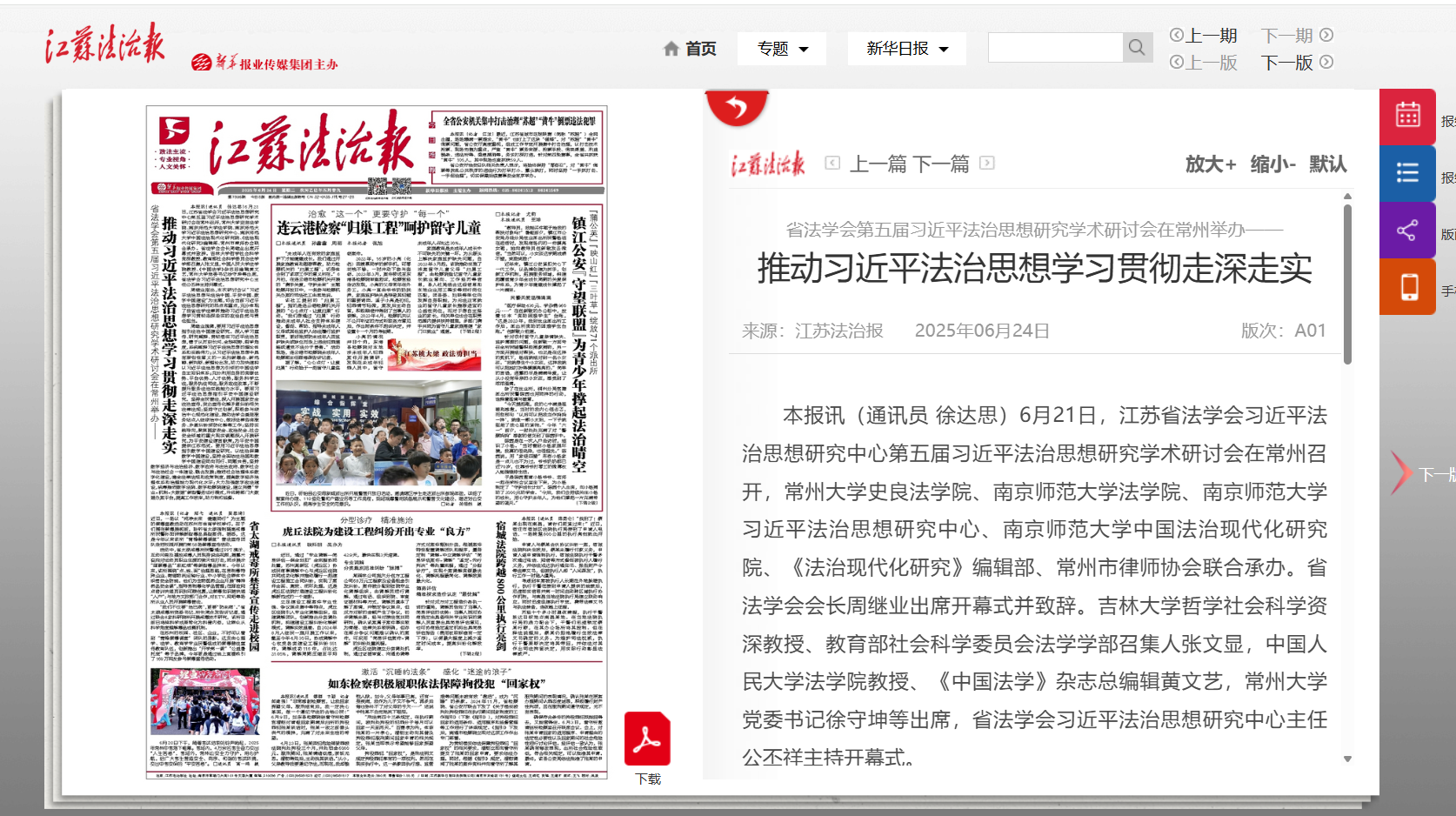Viewport: 1456px width, 816px height.
Task: Open the 连云港检察"归巢工程" article on the page
Action: [x=378, y=227]
